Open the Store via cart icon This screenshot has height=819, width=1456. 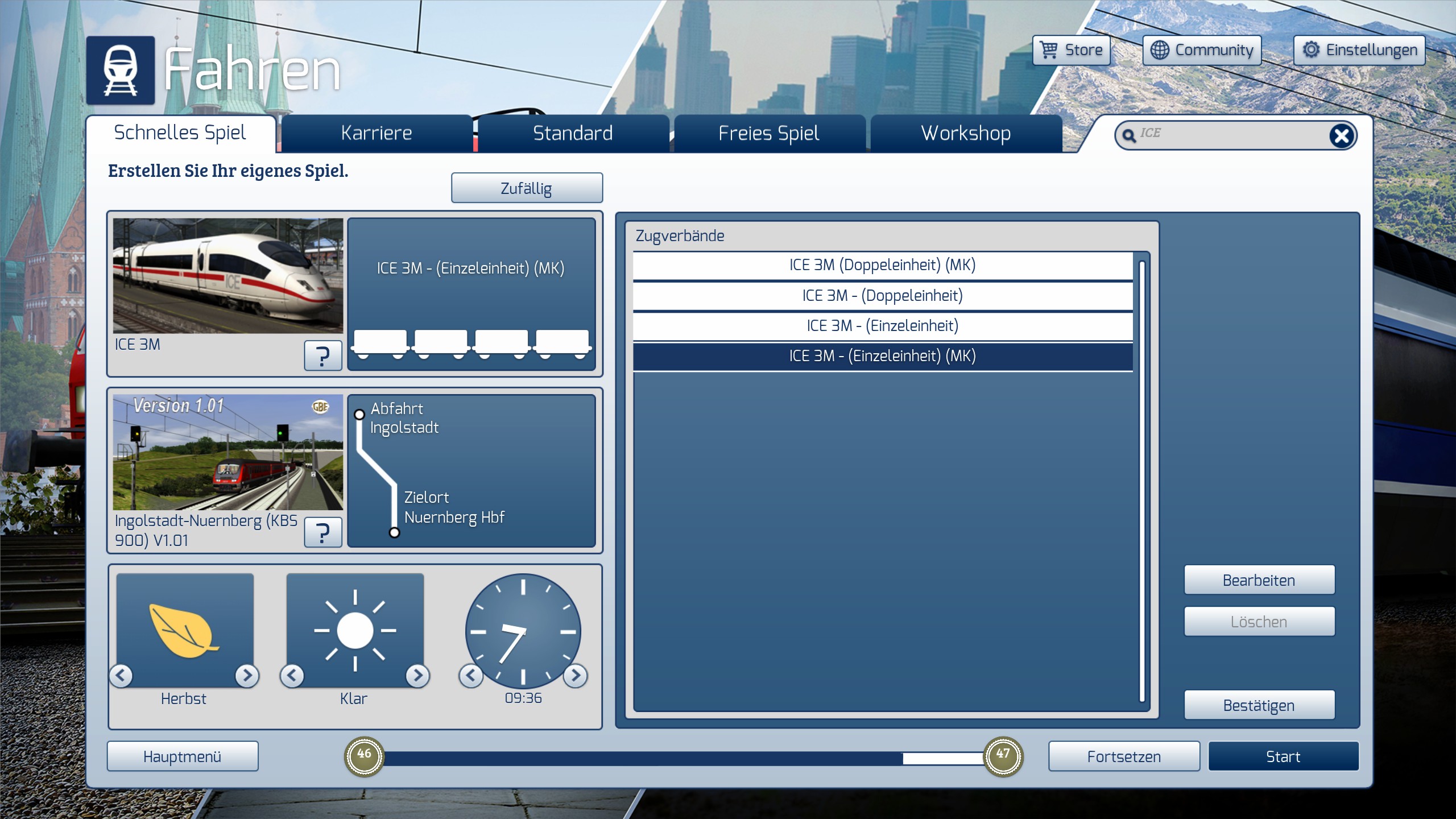pos(1049,50)
